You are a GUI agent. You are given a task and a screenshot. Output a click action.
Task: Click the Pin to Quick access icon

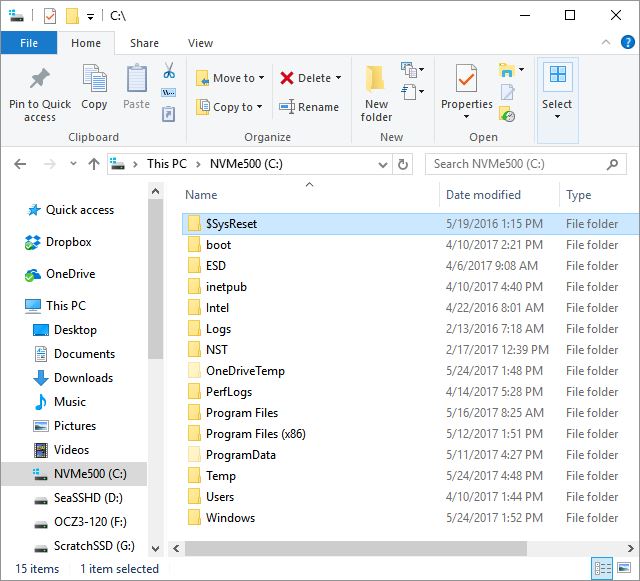point(40,78)
